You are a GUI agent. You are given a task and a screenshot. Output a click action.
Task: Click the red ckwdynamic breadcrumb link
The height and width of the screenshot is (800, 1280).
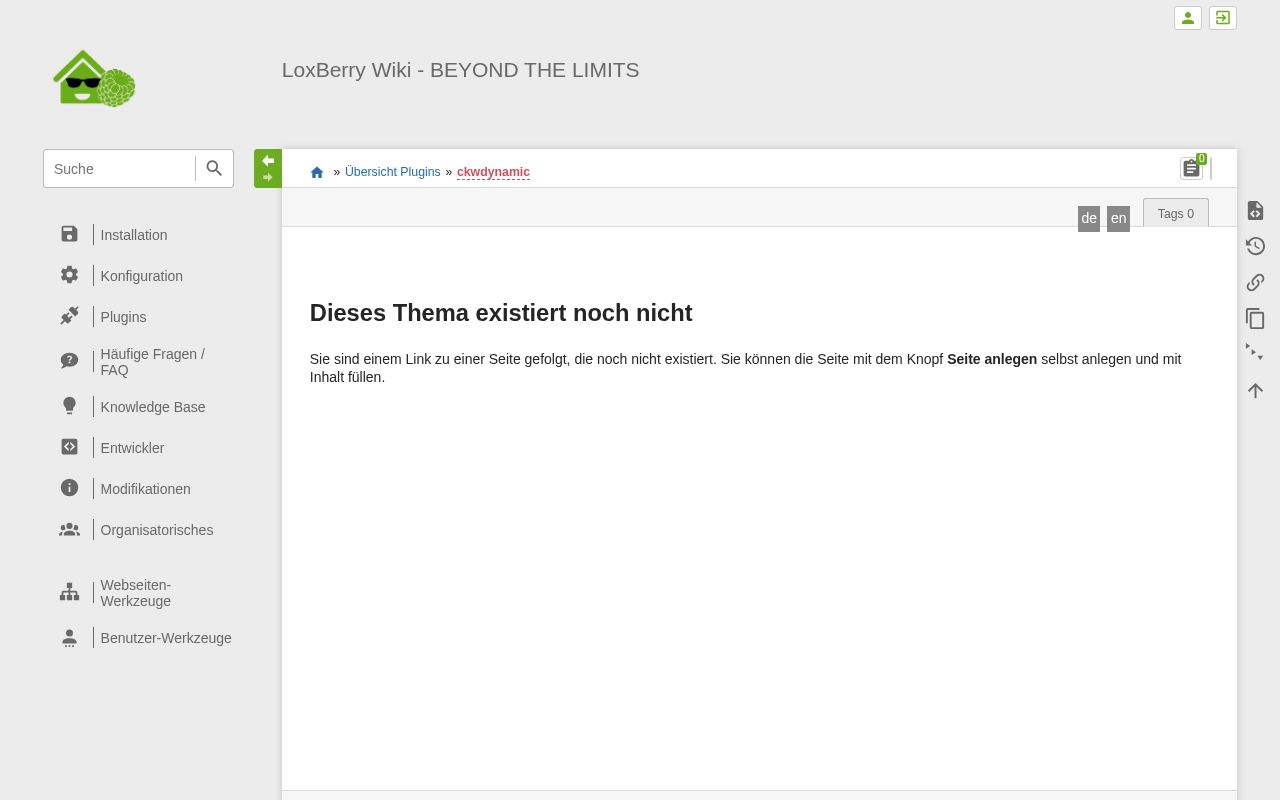[493, 172]
